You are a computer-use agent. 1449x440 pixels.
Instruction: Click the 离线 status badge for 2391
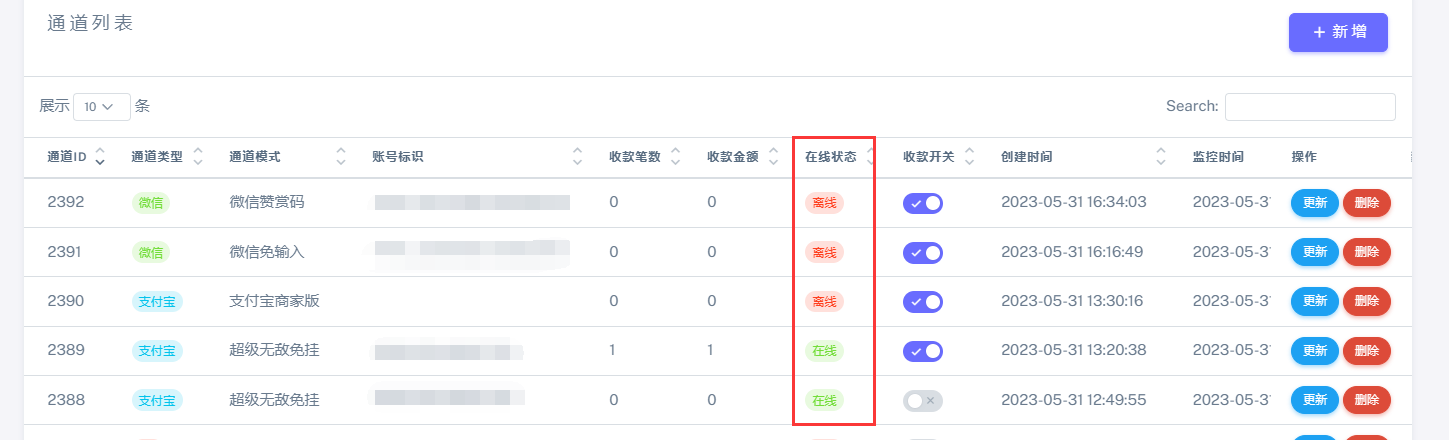825,252
